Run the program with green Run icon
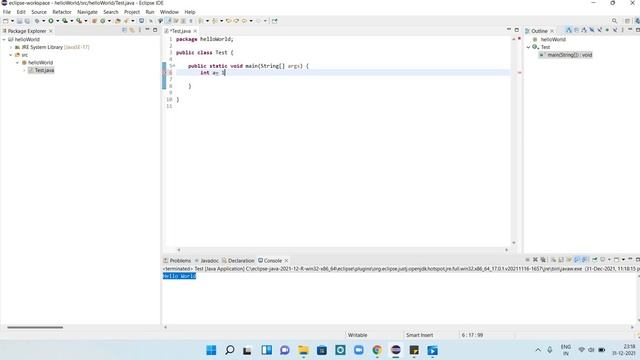Screen dimensions: 640x360 [x=51, y=21]
